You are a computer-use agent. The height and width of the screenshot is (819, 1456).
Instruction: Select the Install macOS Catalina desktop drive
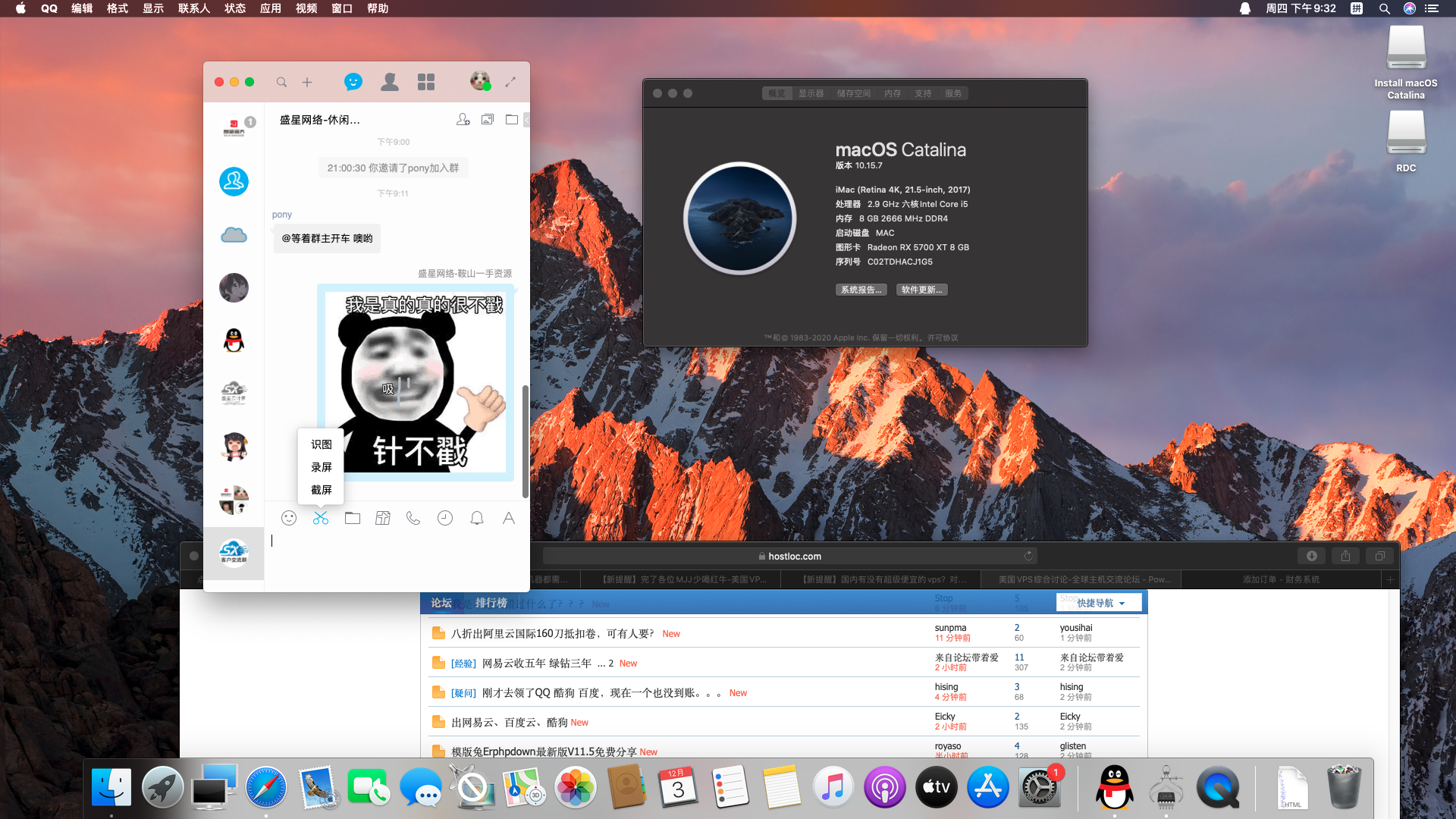pyautogui.click(x=1406, y=62)
